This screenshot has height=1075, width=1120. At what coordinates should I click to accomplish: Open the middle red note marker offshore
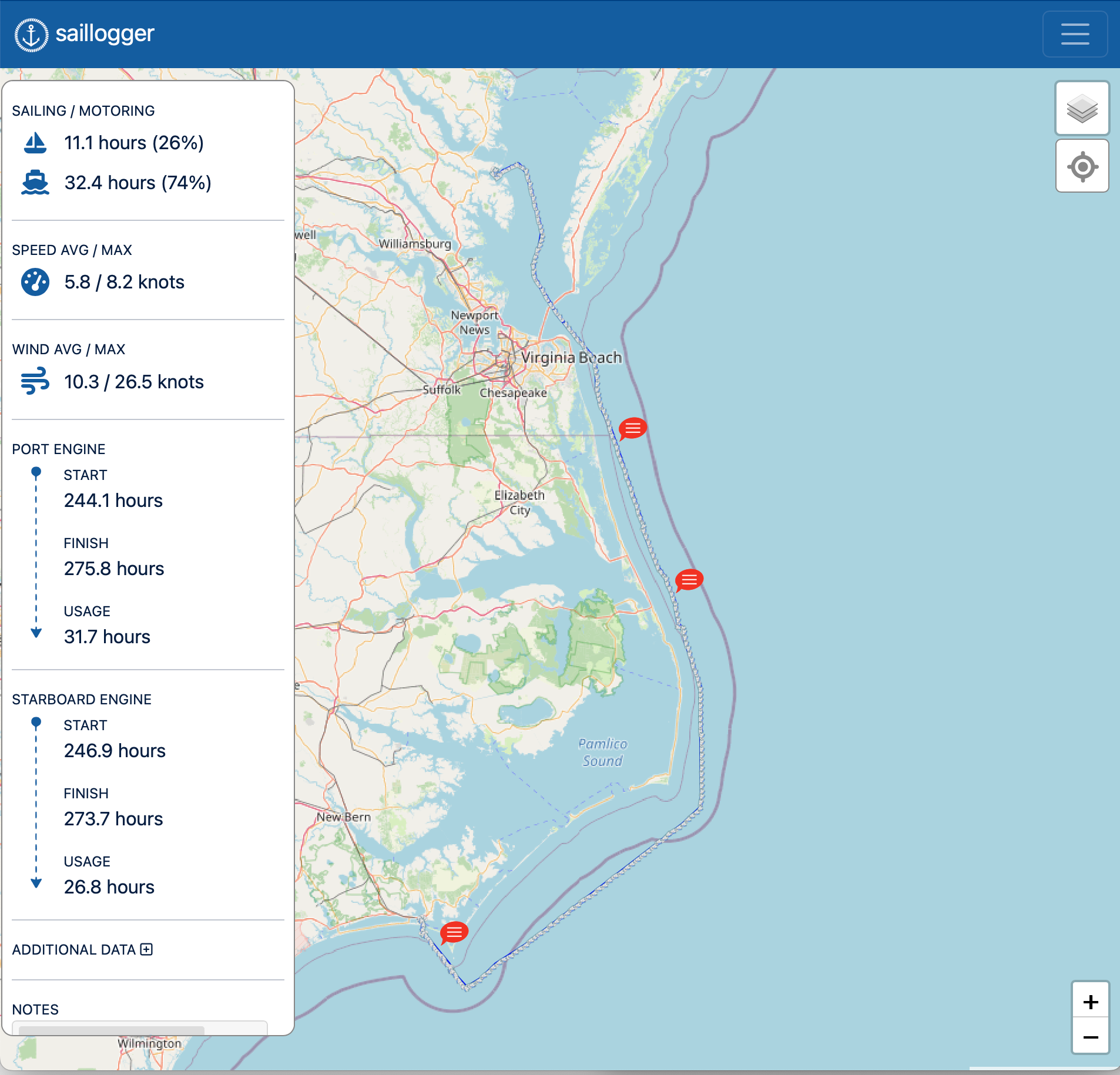(689, 580)
